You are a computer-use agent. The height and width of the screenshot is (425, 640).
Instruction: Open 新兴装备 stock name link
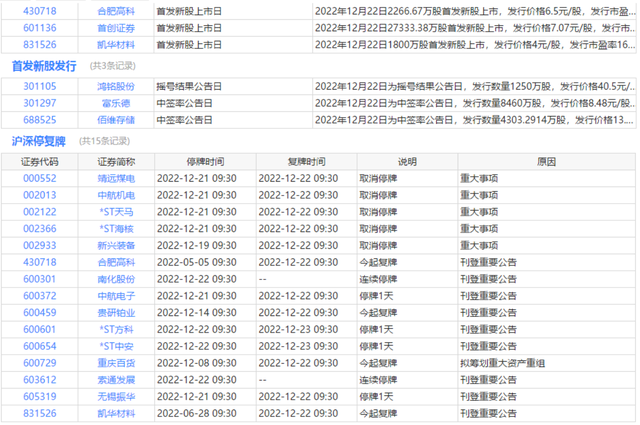(x=116, y=245)
